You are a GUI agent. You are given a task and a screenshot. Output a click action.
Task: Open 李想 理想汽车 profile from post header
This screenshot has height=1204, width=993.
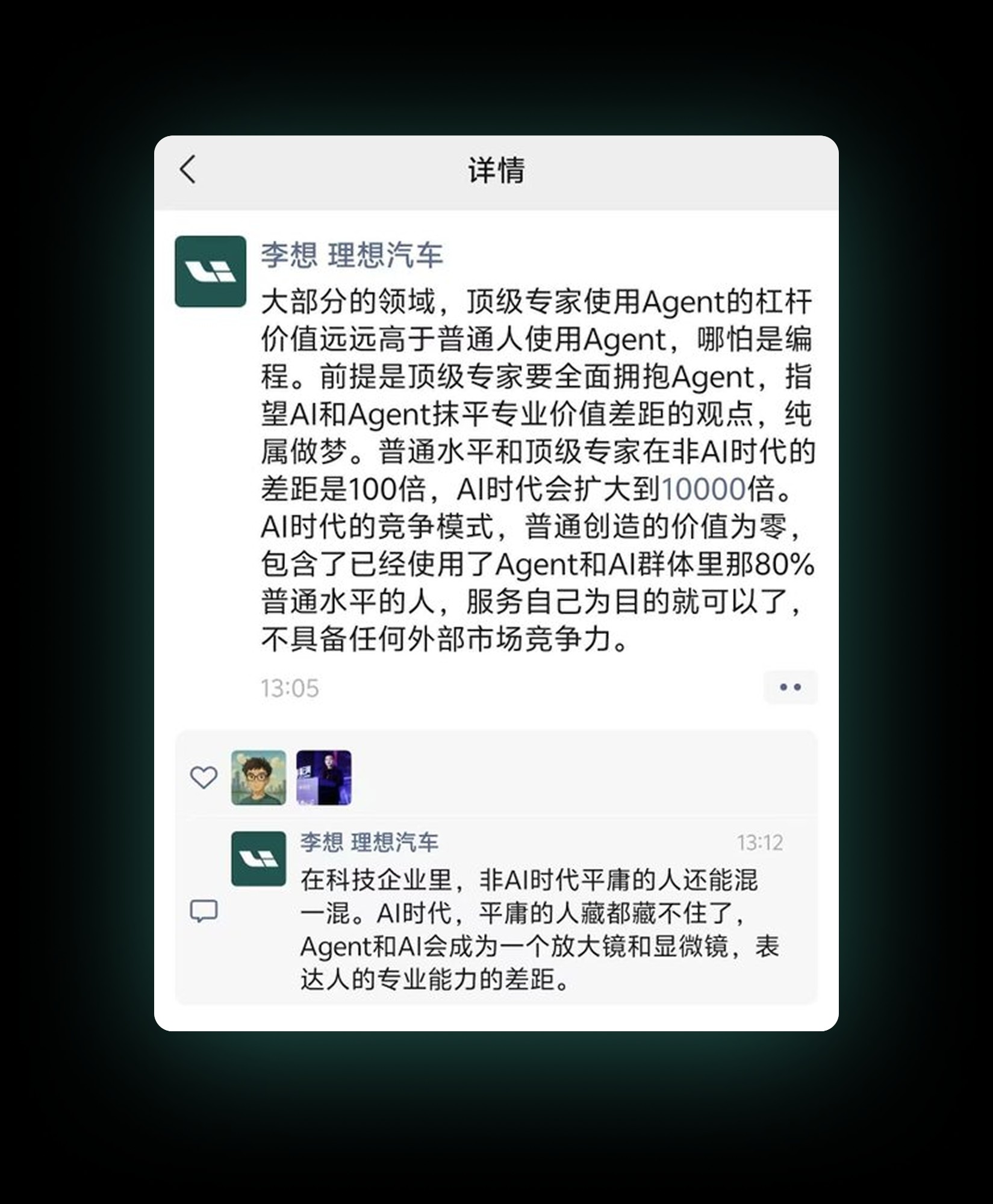click(x=352, y=255)
